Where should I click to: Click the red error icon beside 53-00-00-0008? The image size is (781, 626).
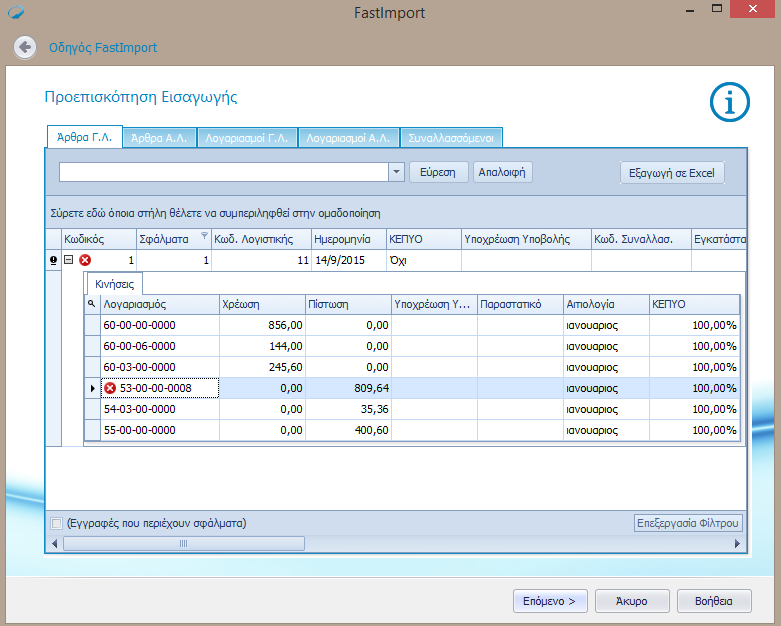coord(110,388)
